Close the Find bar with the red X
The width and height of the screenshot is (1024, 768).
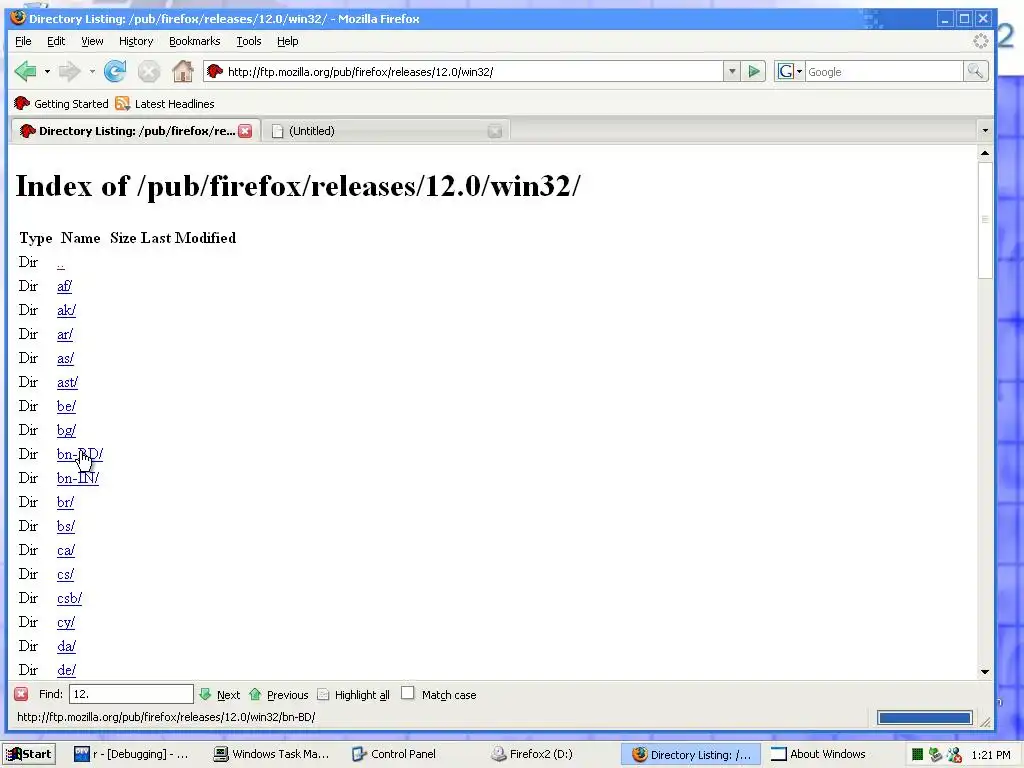21,694
